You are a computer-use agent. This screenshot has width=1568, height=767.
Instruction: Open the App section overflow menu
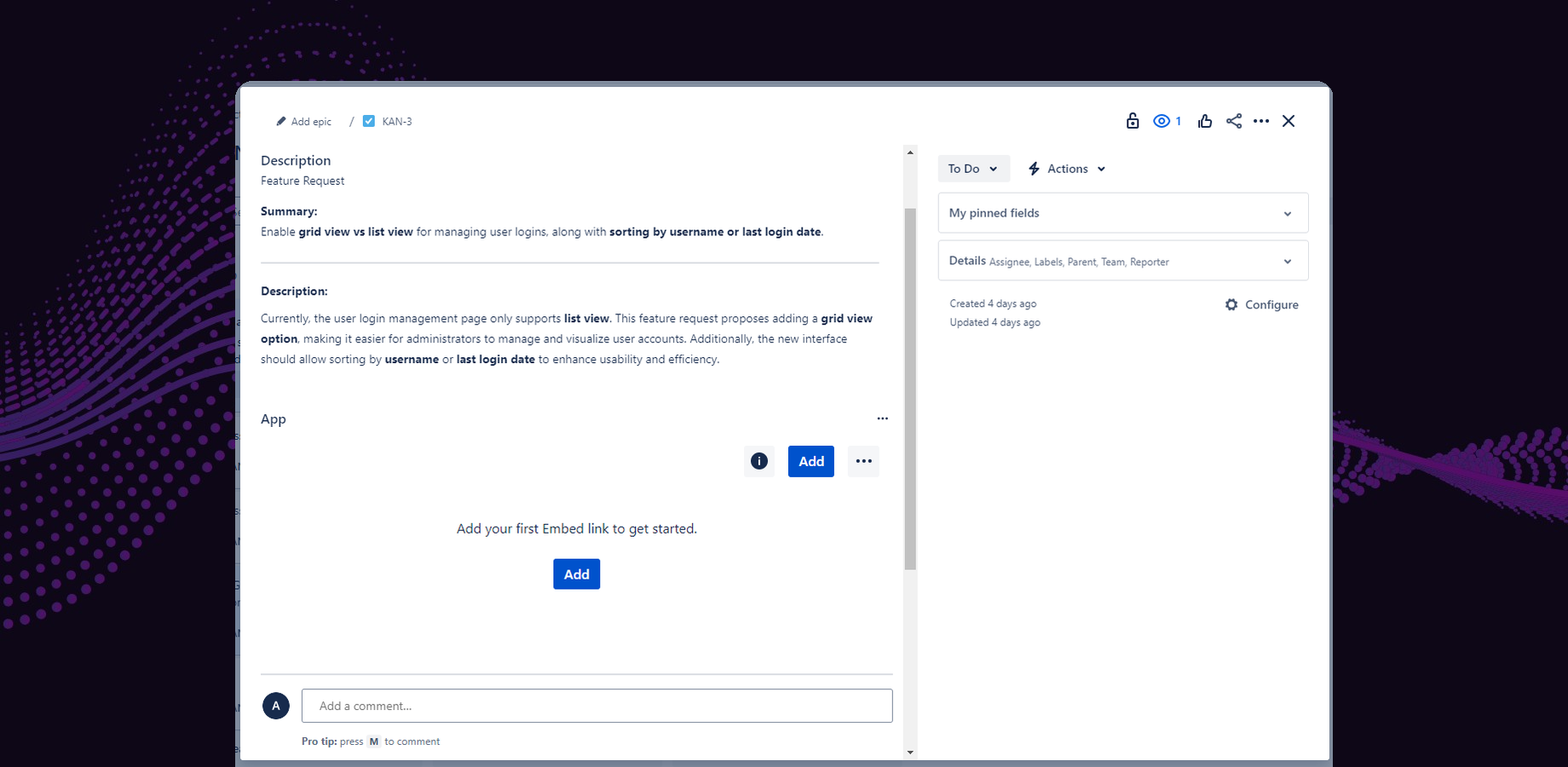pos(882,418)
